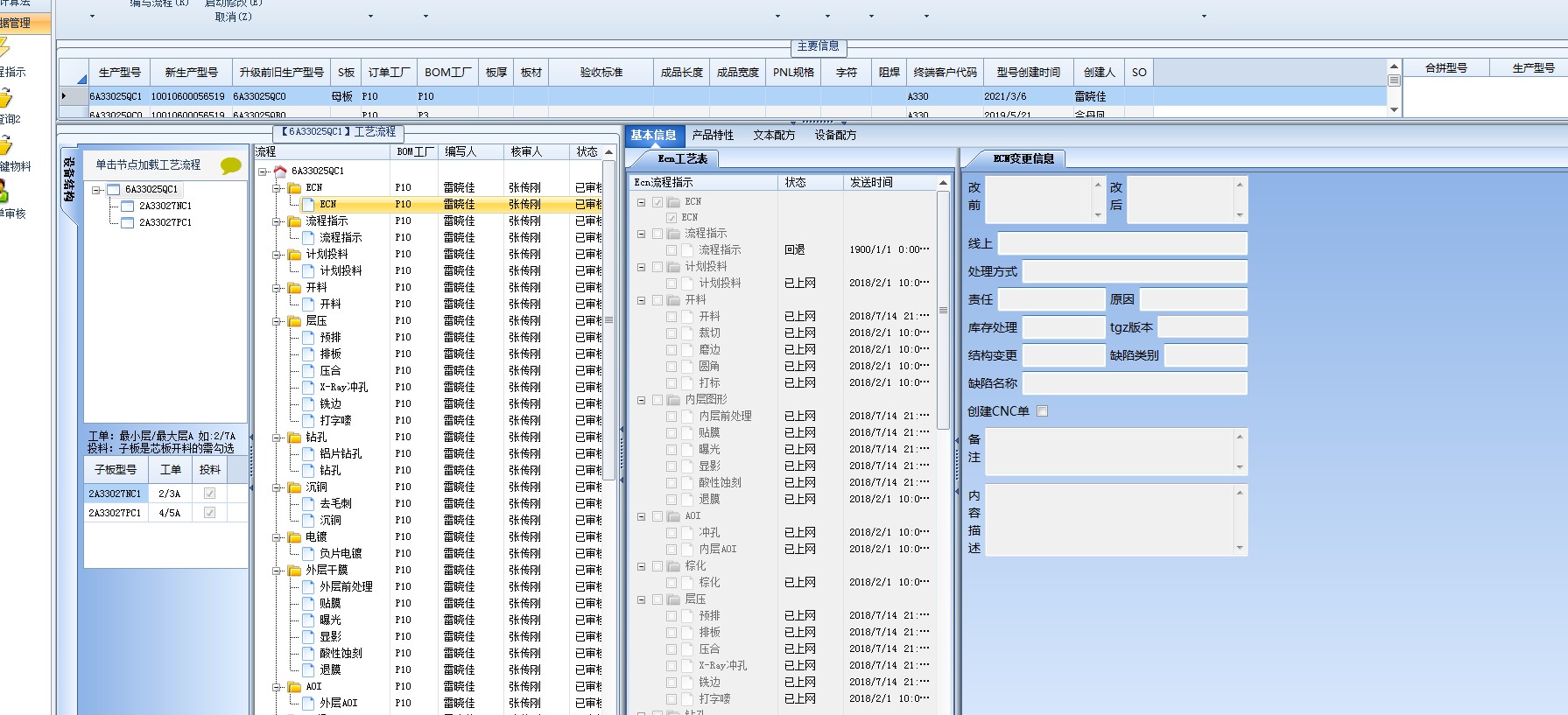Click the 程指示 lightning icon in sidebar
This screenshot has width=1568, height=715.
point(4,48)
